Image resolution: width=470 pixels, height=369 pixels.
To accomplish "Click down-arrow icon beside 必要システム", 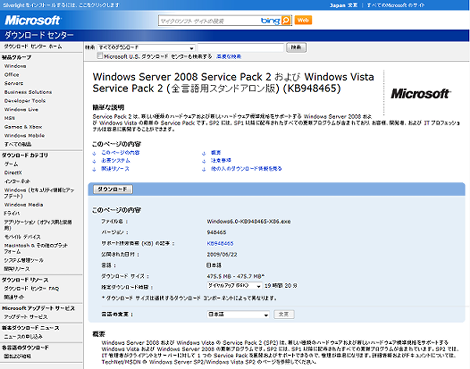I will point(94,161).
